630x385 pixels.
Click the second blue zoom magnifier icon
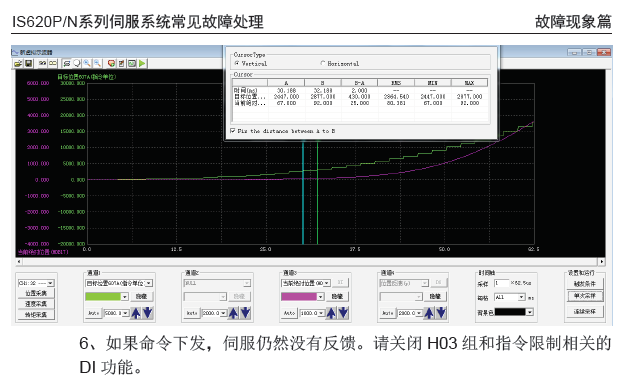click(97, 63)
